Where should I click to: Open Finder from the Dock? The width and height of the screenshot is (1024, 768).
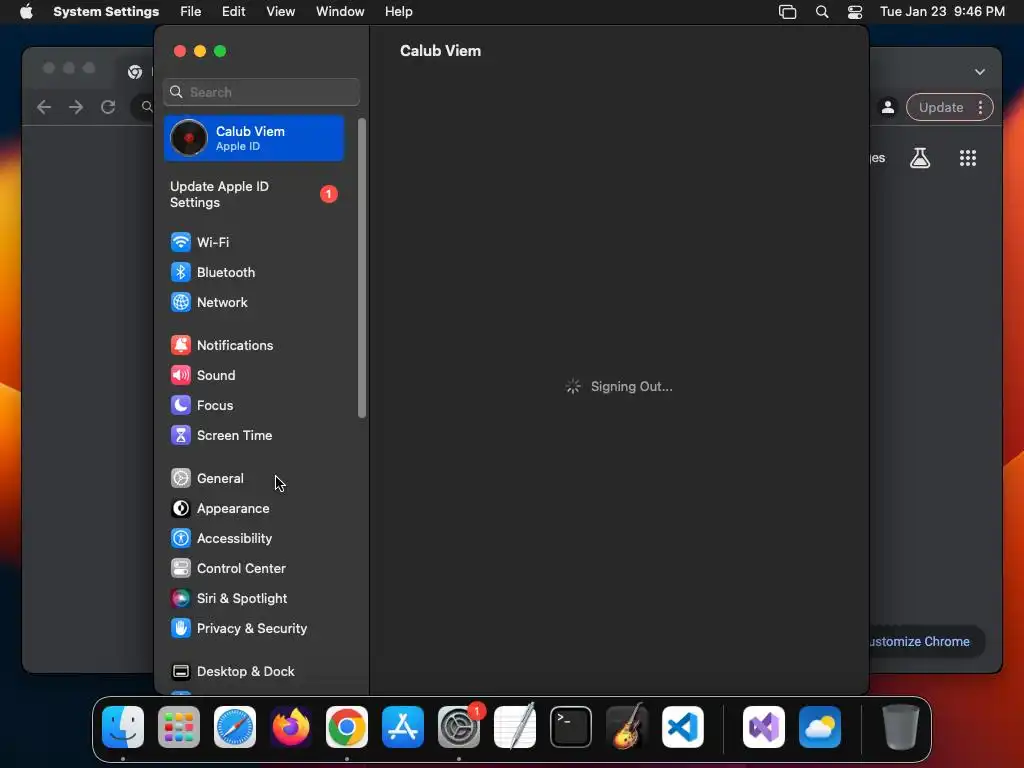pos(123,727)
